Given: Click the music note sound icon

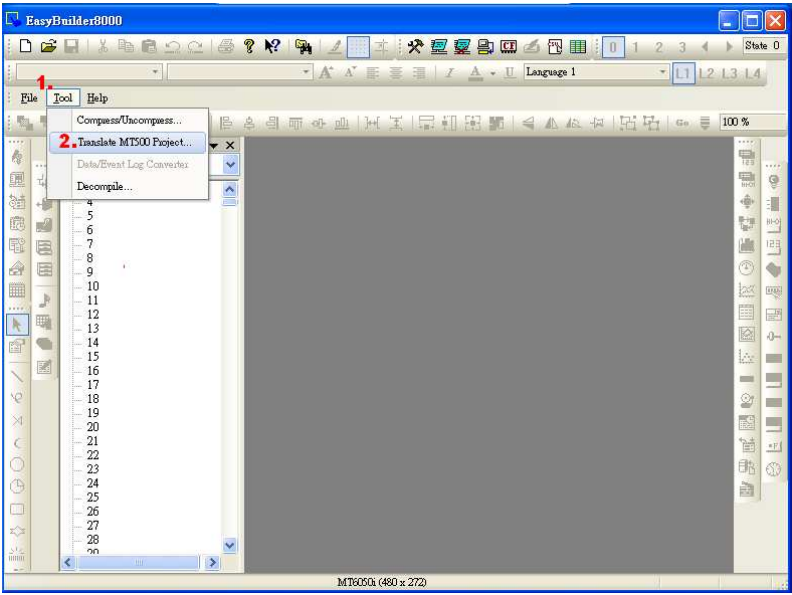Looking at the screenshot, I should pyautogui.click(x=44, y=300).
